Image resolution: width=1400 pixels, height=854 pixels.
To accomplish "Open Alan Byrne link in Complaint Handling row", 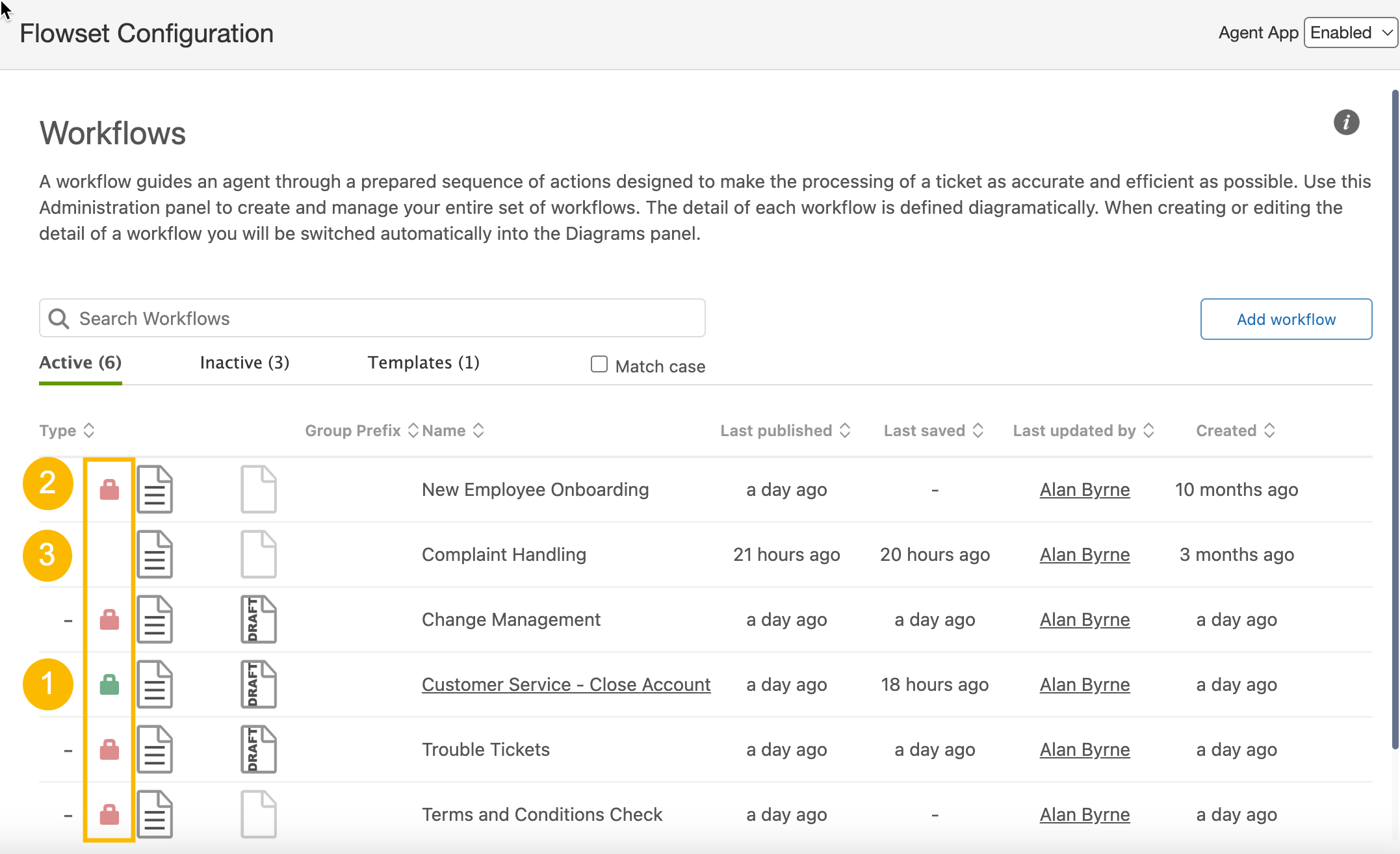I will point(1085,554).
